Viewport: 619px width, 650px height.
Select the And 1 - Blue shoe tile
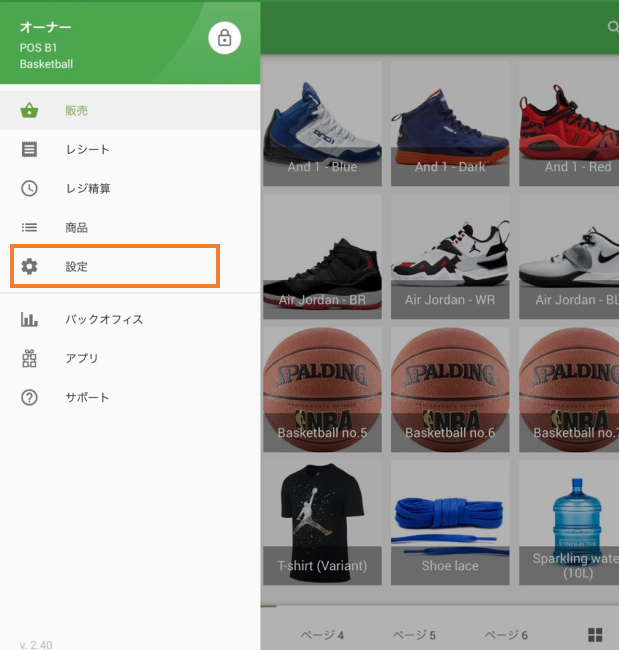(322, 125)
